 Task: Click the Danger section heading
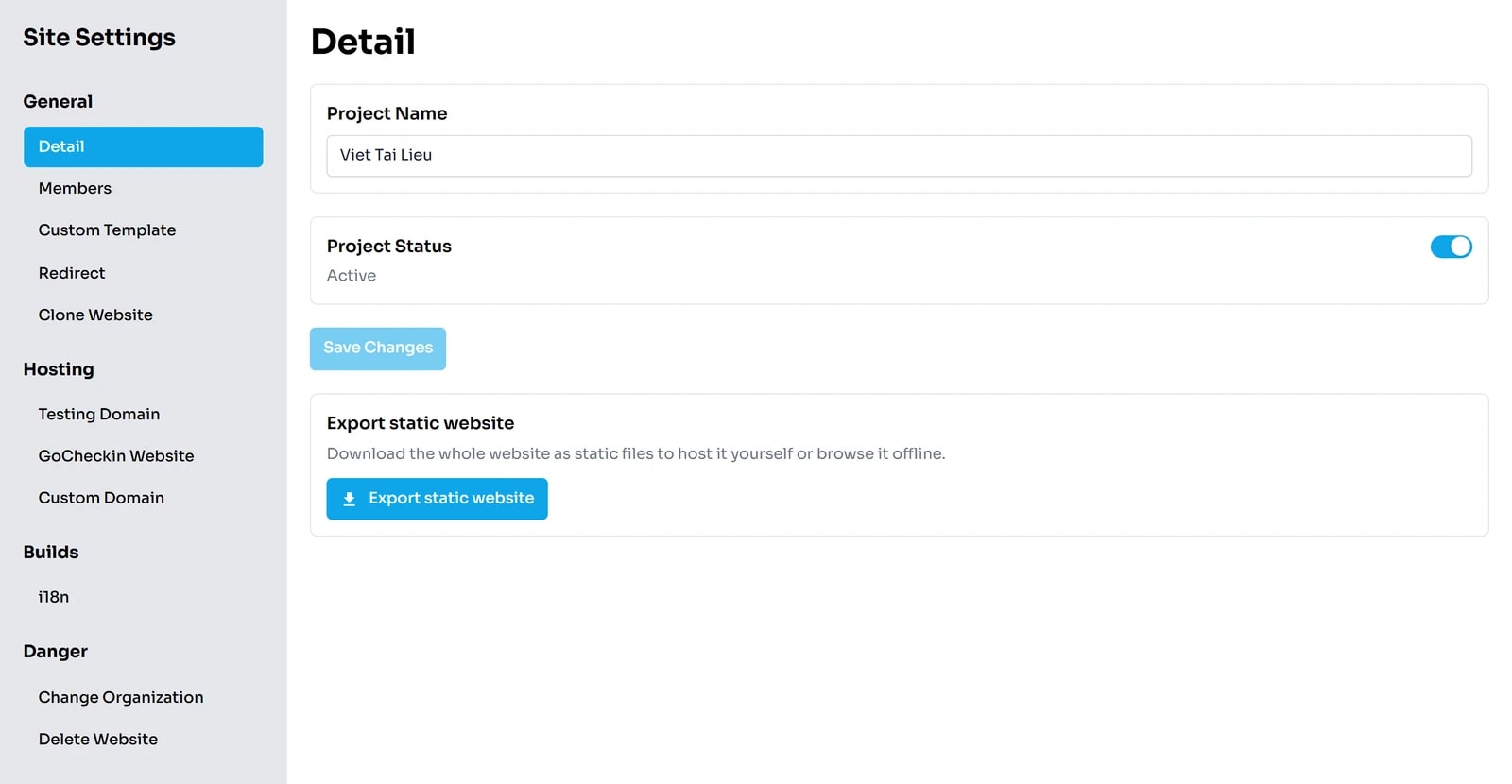[56, 652]
